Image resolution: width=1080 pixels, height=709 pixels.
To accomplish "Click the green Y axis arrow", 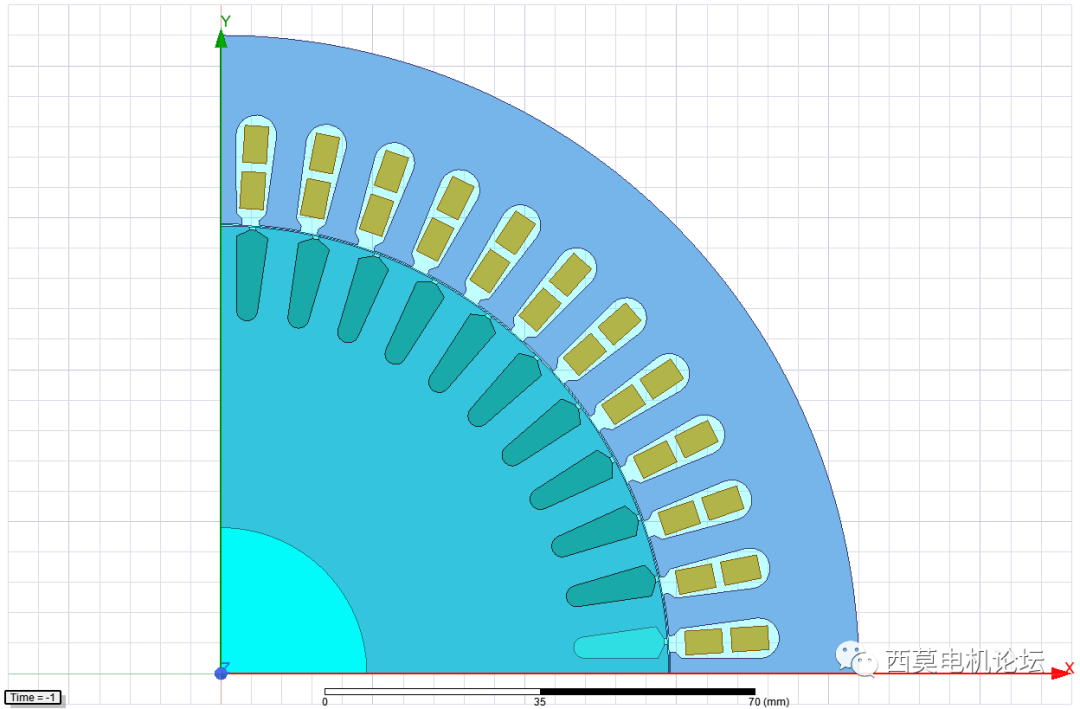I will tap(222, 40).
